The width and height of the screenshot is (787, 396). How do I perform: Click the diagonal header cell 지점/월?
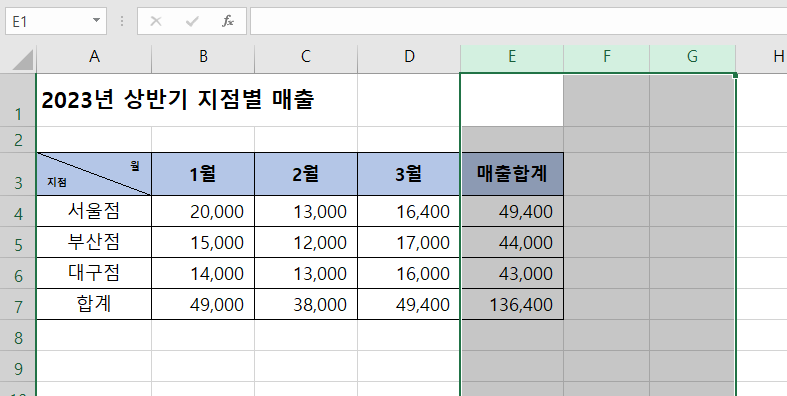tap(94, 174)
